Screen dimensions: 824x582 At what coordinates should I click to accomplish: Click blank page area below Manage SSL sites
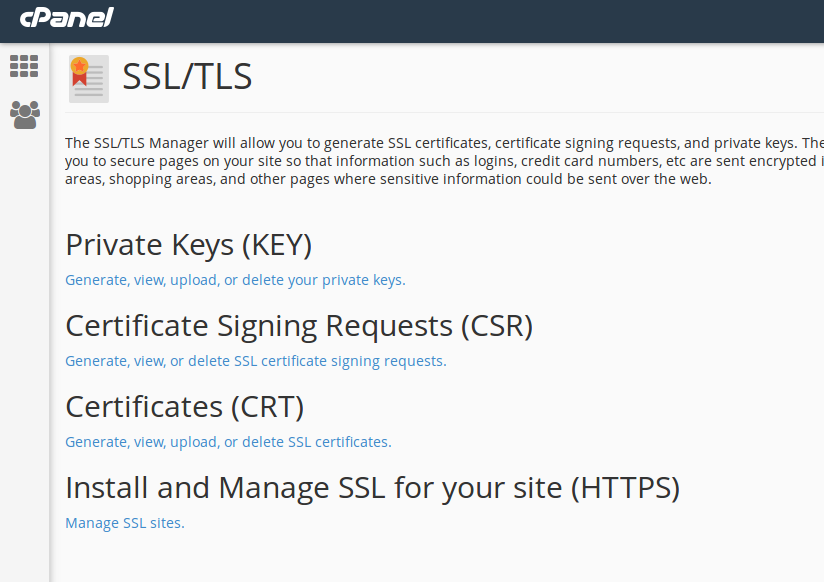click(x=400, y=558)
